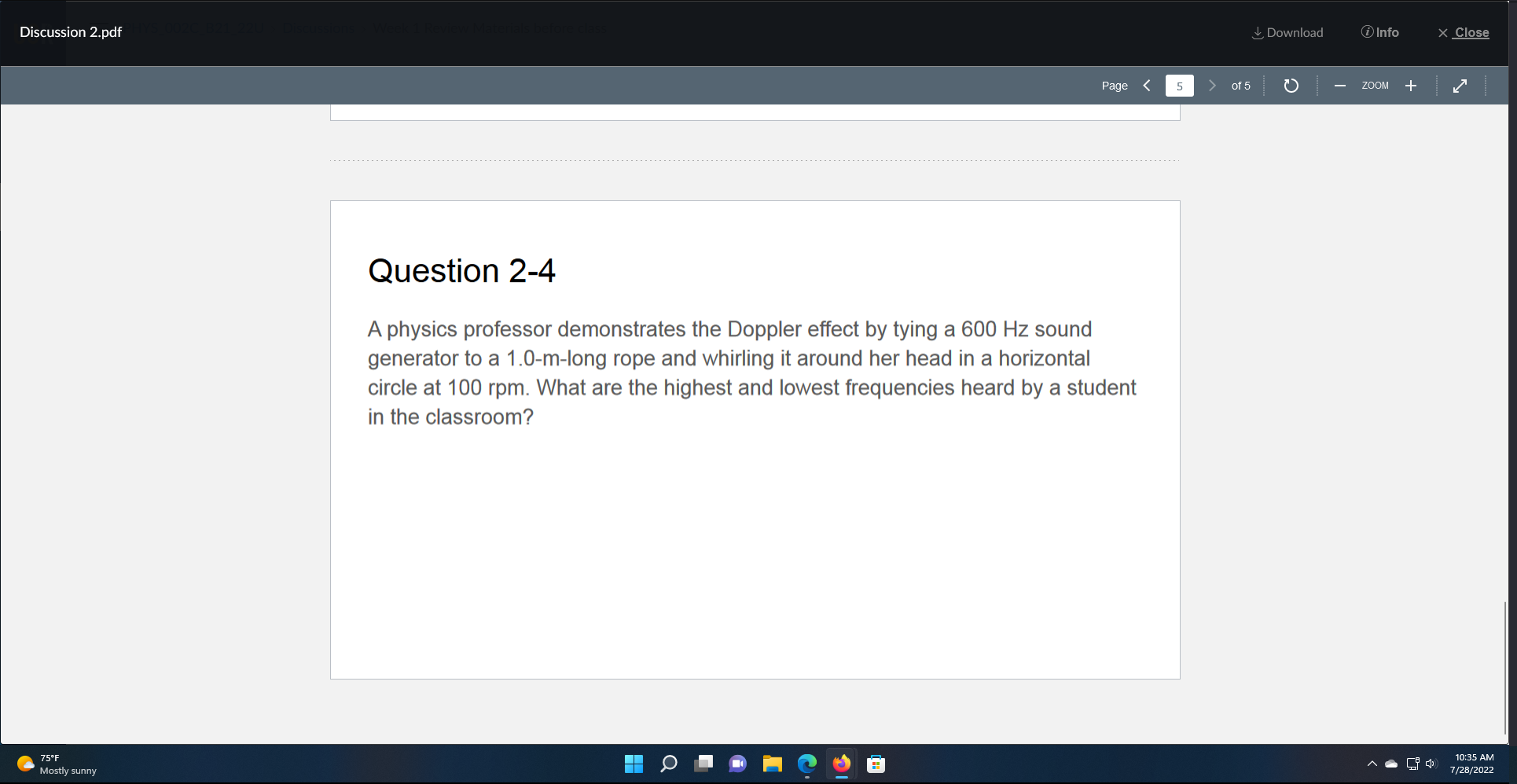The image size is (1517, 784).
Task: Toggle fullscreen view of the PDF
Action: (x=1460, y=86)
